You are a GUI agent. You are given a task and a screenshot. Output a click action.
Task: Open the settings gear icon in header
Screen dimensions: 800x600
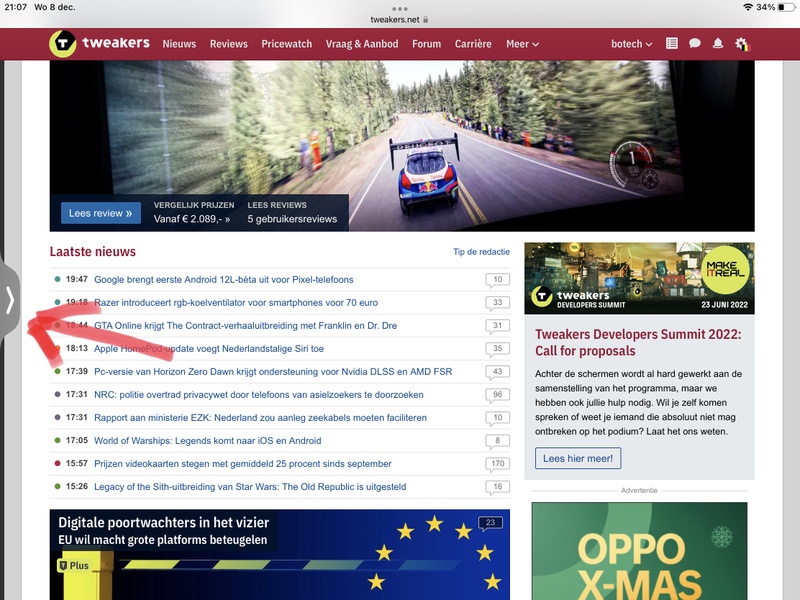(742, 44)
